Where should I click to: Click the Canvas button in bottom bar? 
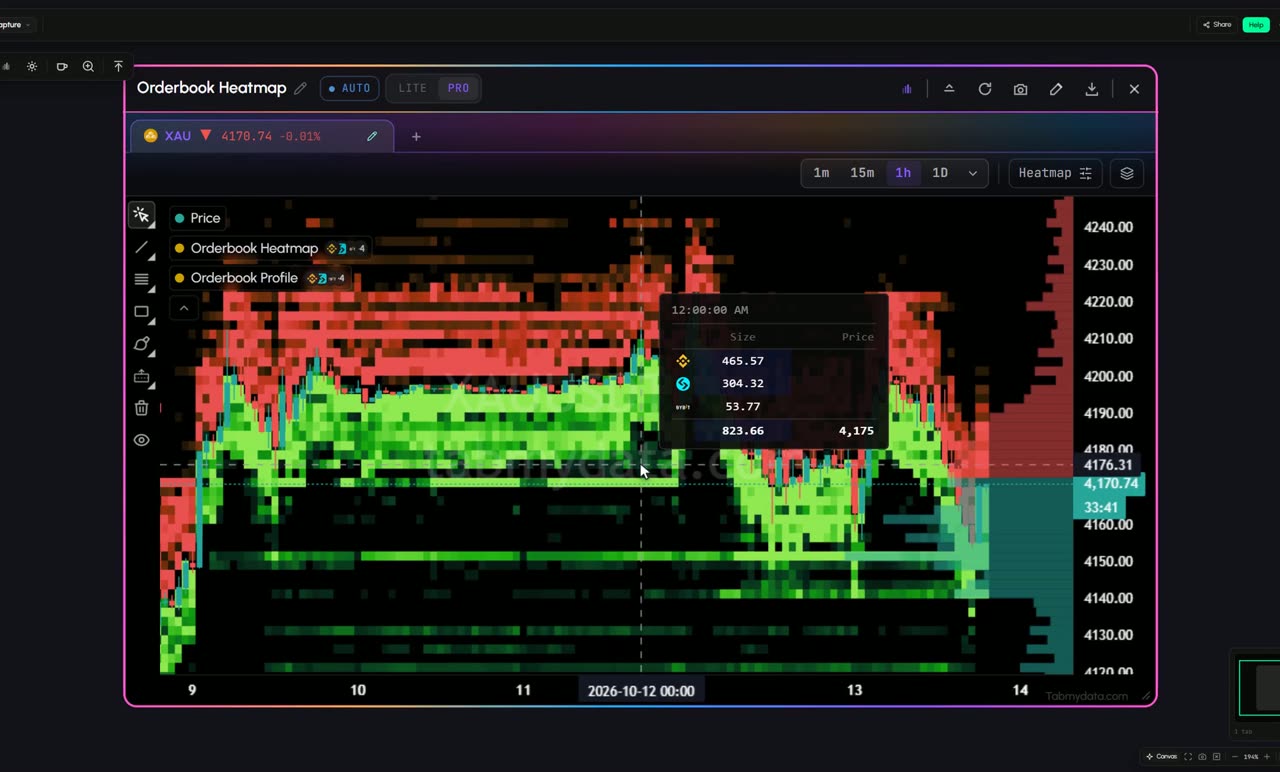pyautogui.click(x=1161, y=756)
